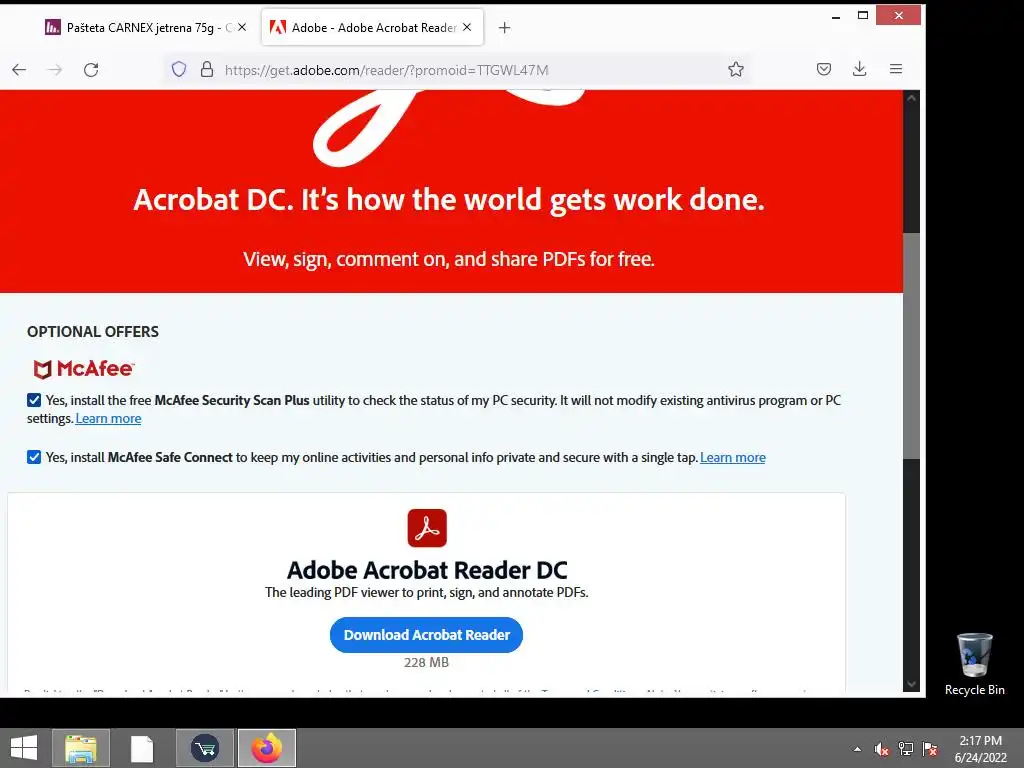This screenshot has height=768, width=1024.
Task: Click the taskbar clock showing 2:17 PM
Action: click(x=980, y=749)
